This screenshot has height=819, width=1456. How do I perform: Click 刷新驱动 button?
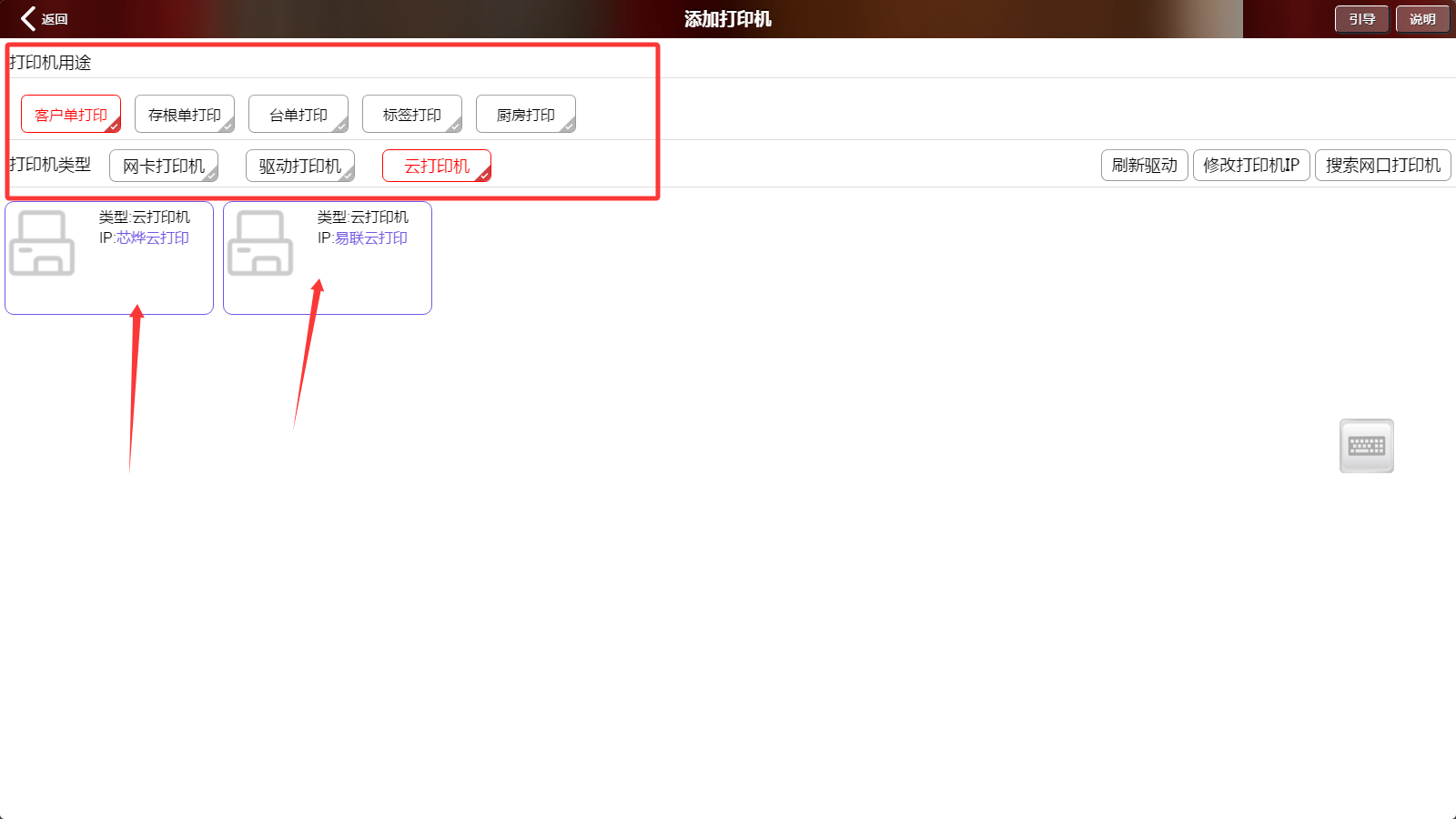pyautogui.click(x=1145, y=166)
